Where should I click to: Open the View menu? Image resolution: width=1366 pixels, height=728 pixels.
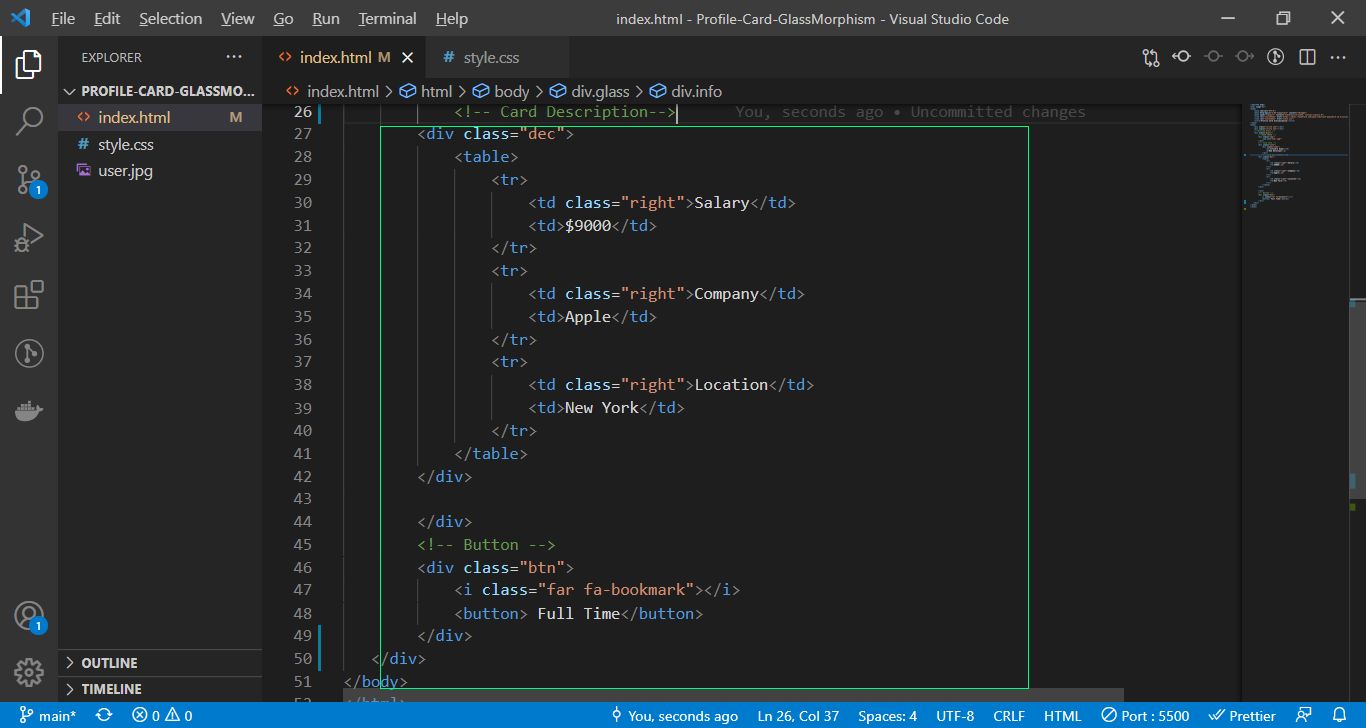point(238,18)
